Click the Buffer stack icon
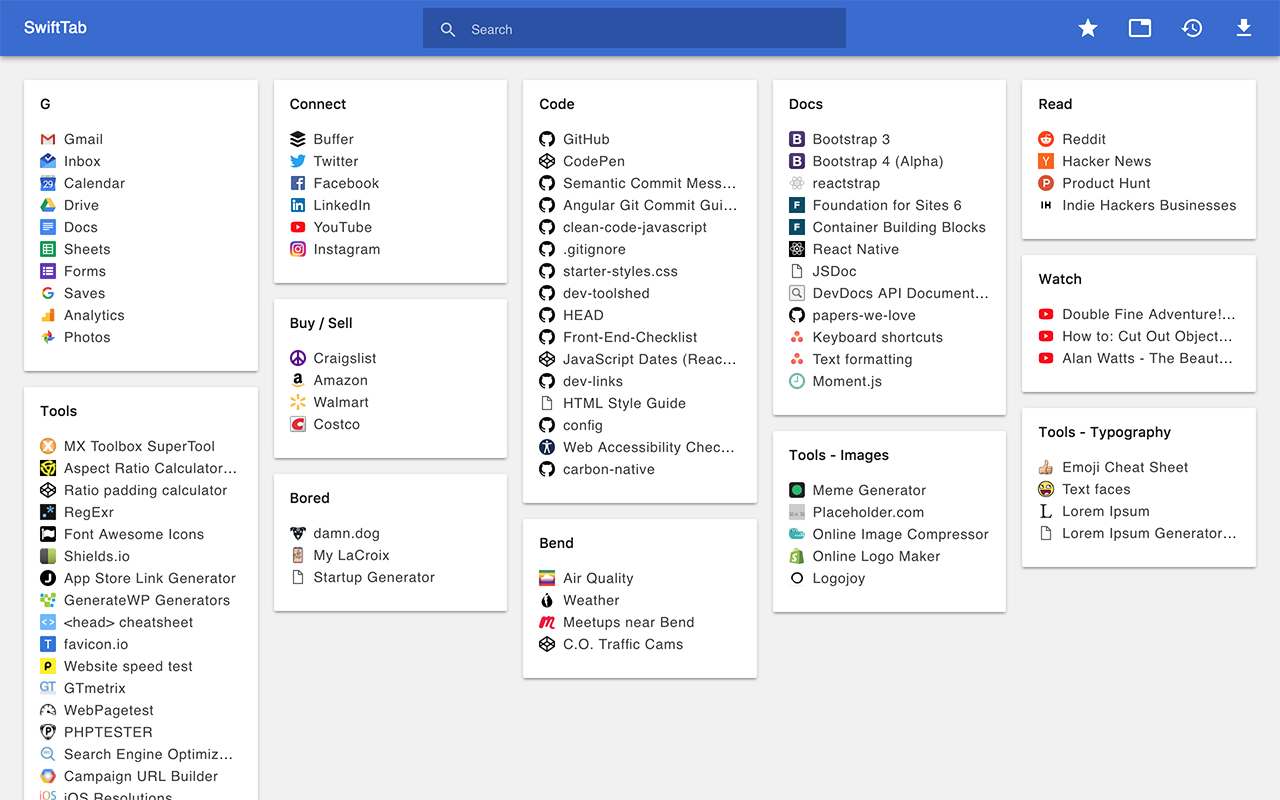The height and width of the screenshot is (800, 1280). tap(298, 139)
